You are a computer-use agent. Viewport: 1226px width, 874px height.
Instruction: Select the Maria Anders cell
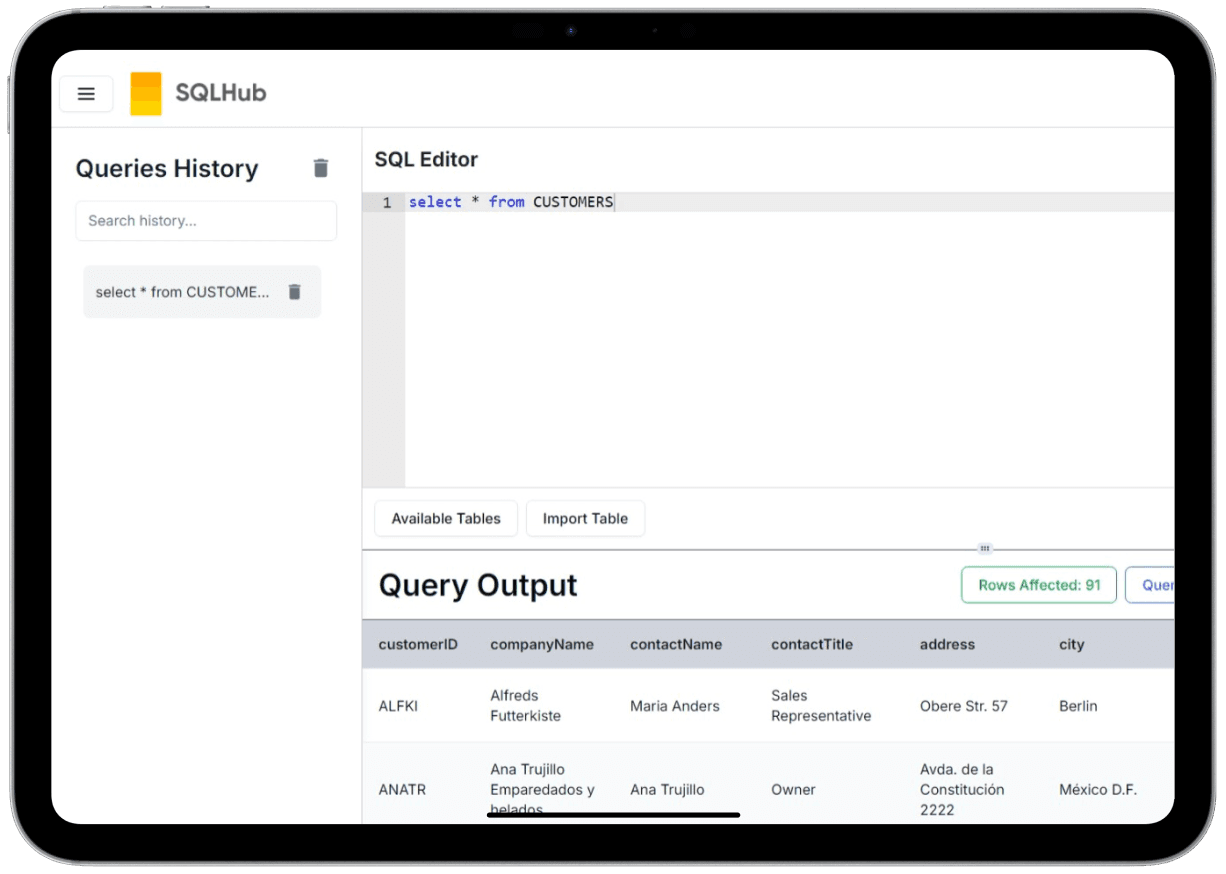coord(675,706)
